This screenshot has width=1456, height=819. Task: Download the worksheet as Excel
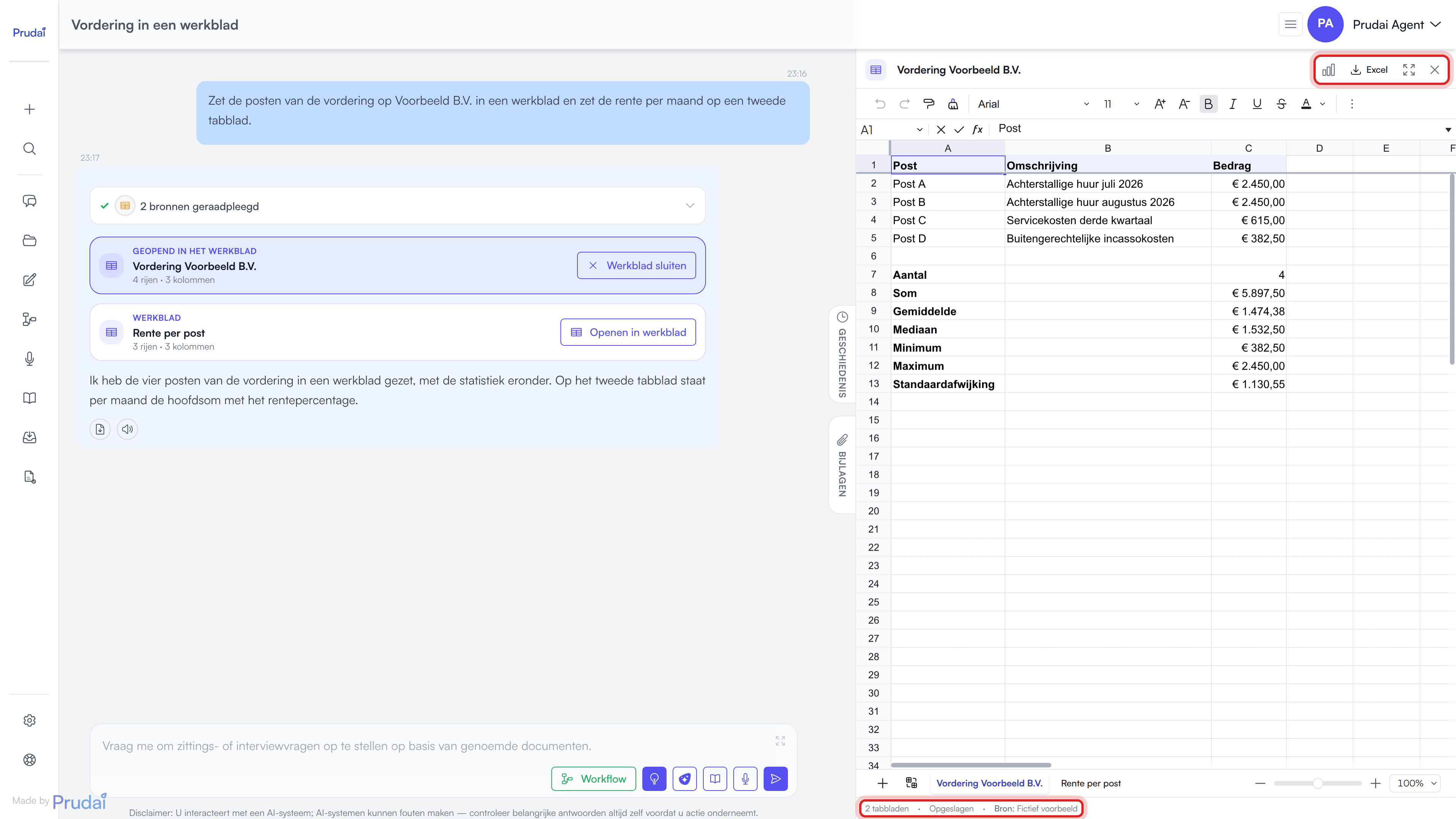coord(1369,70)
